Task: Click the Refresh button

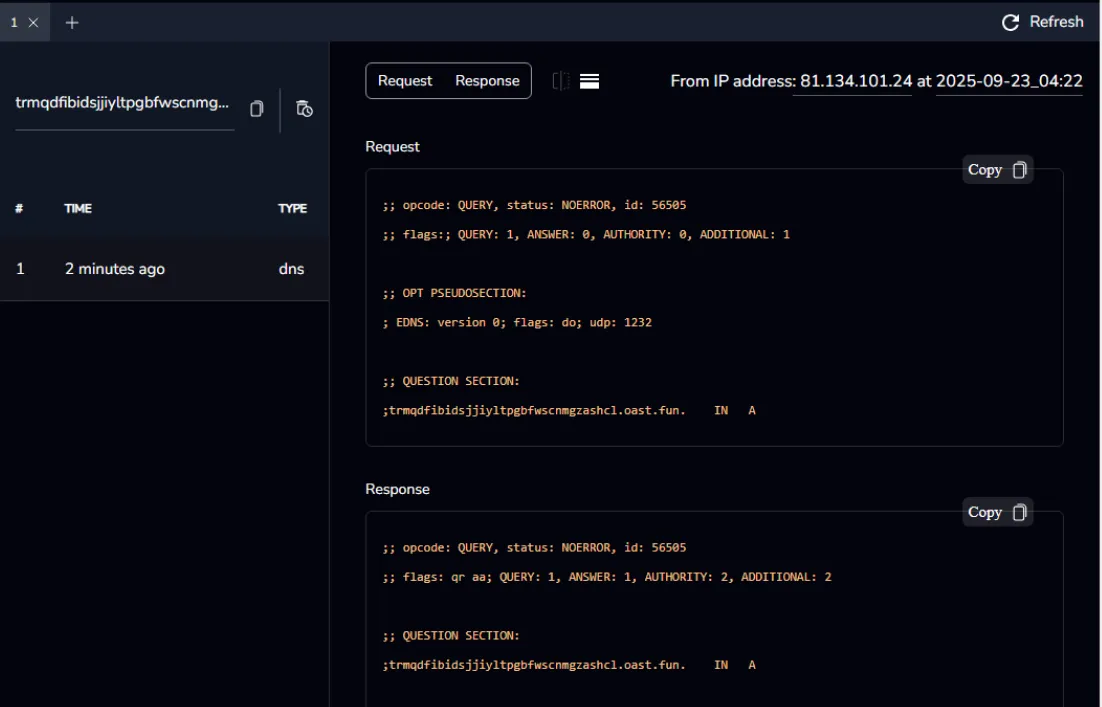Action: point(1042,22)
